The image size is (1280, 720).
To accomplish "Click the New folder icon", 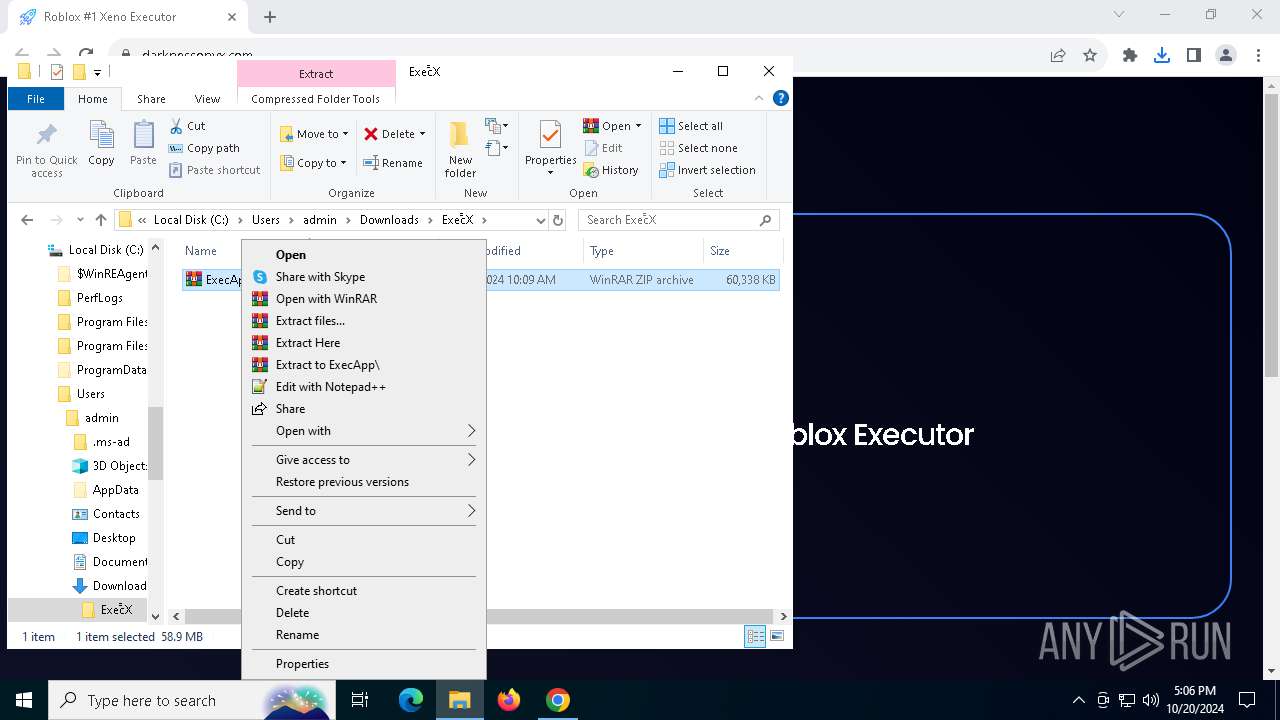I will [x=460, y=150].
